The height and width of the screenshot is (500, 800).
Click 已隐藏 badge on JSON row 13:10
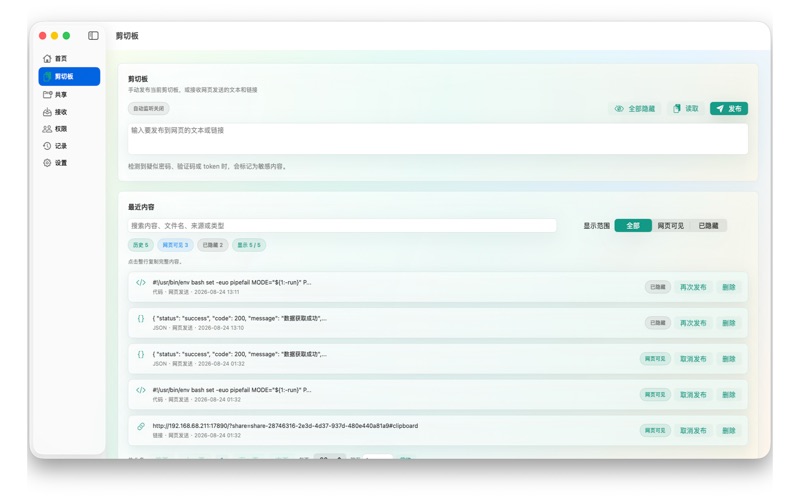[658, 323]
